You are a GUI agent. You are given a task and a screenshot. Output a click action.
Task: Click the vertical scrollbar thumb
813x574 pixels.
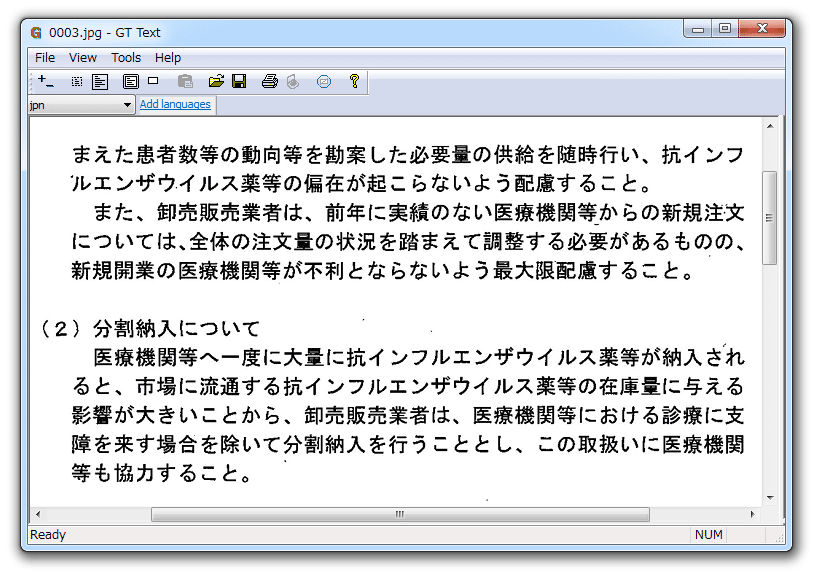[x=770, y=218]
